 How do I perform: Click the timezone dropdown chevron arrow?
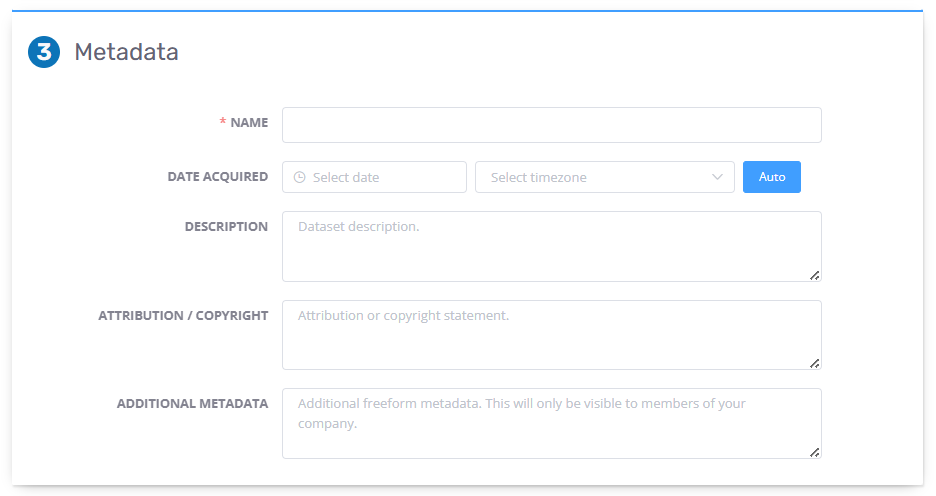click(717, 177)
